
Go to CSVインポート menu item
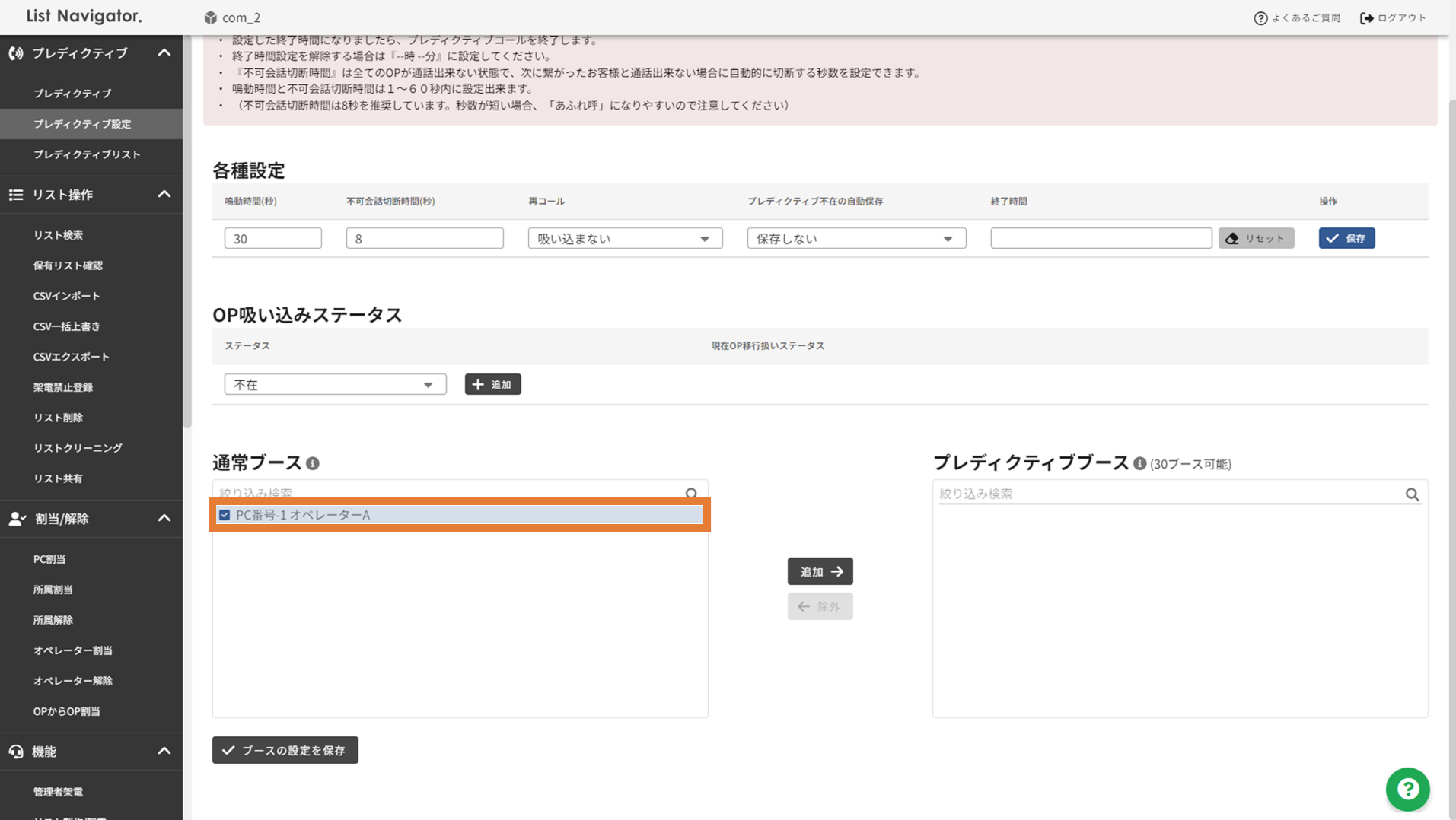pyautogui.click(x=67, y=296)
